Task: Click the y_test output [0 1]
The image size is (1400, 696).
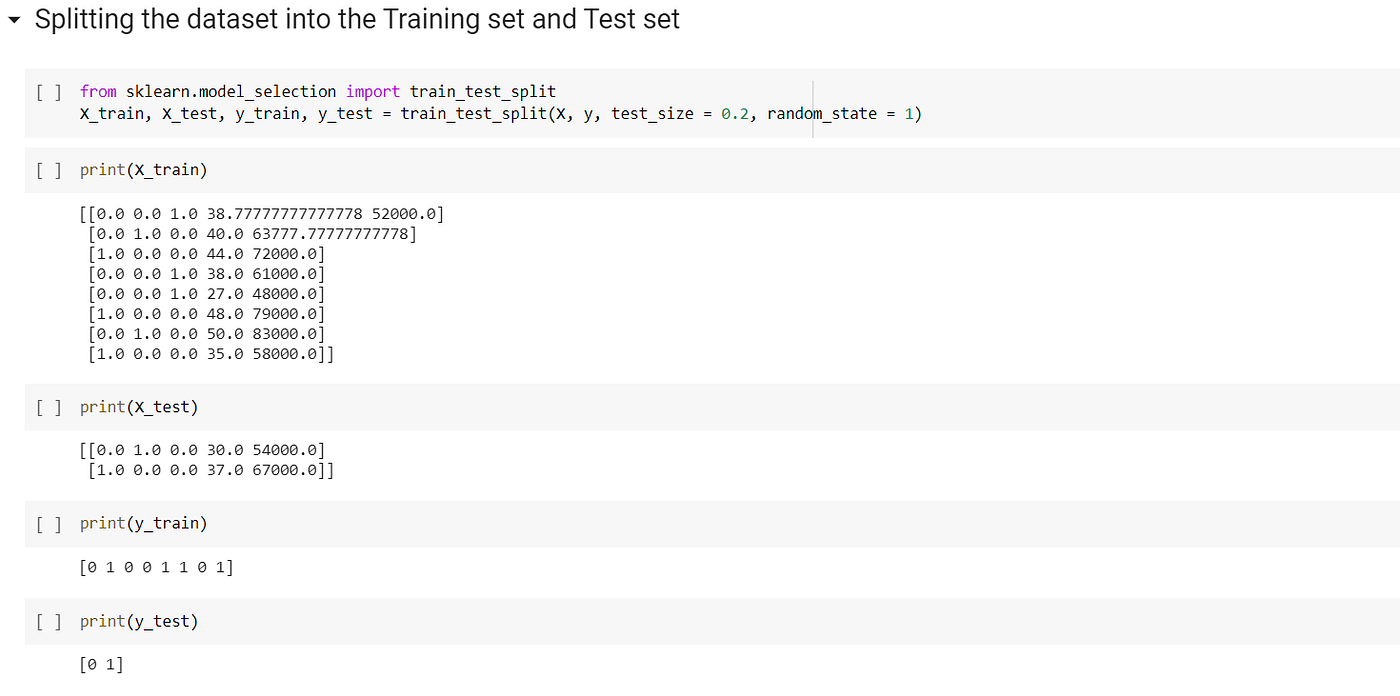Action: point(102,665)
